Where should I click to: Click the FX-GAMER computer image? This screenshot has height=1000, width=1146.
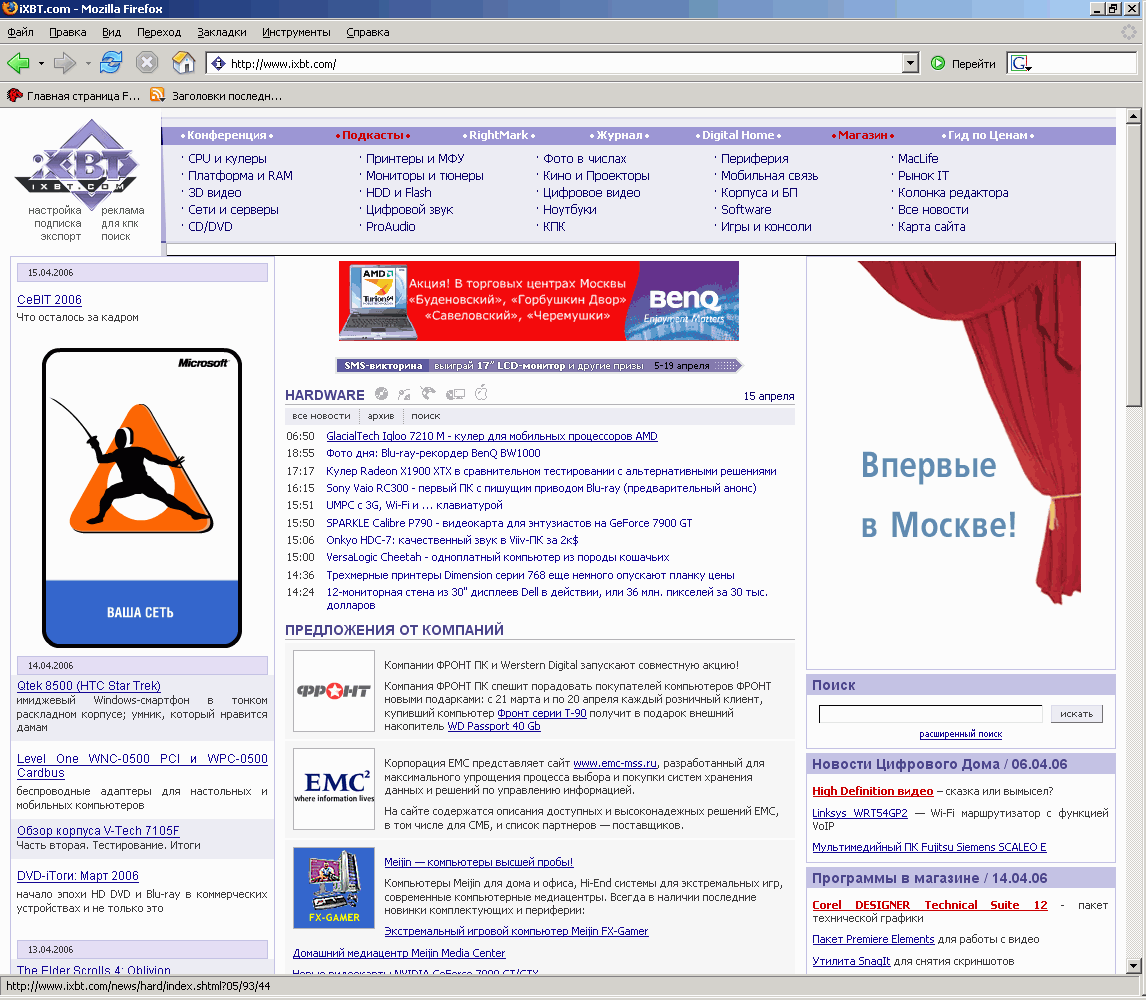tap(334, 887)
